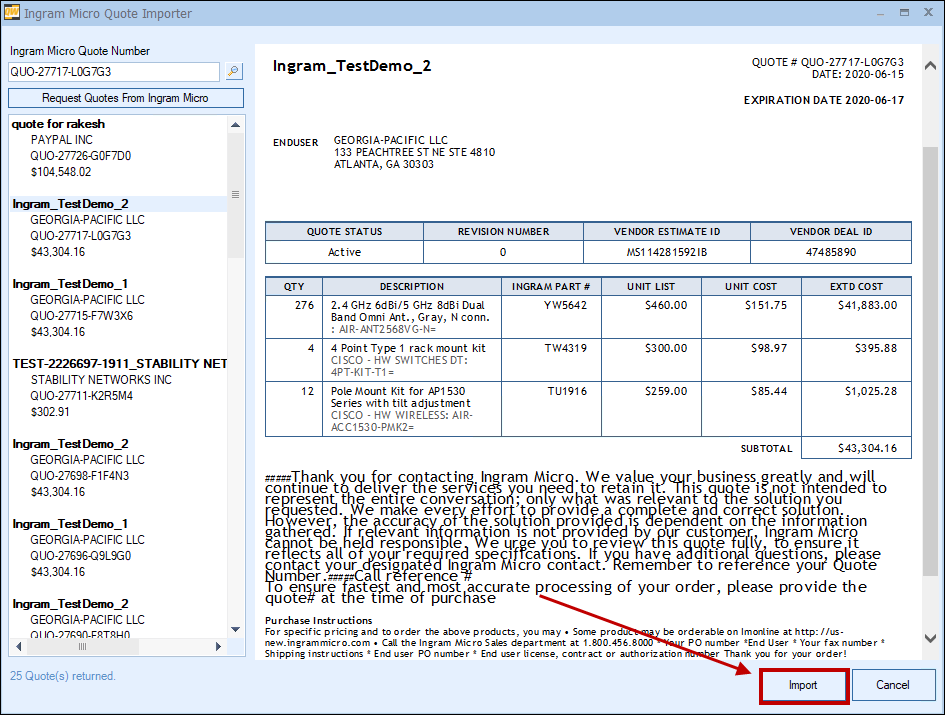This screenshot has height=715, width=945.
Task: Click the ENDUSER label
Action: [x=295, y=142]
